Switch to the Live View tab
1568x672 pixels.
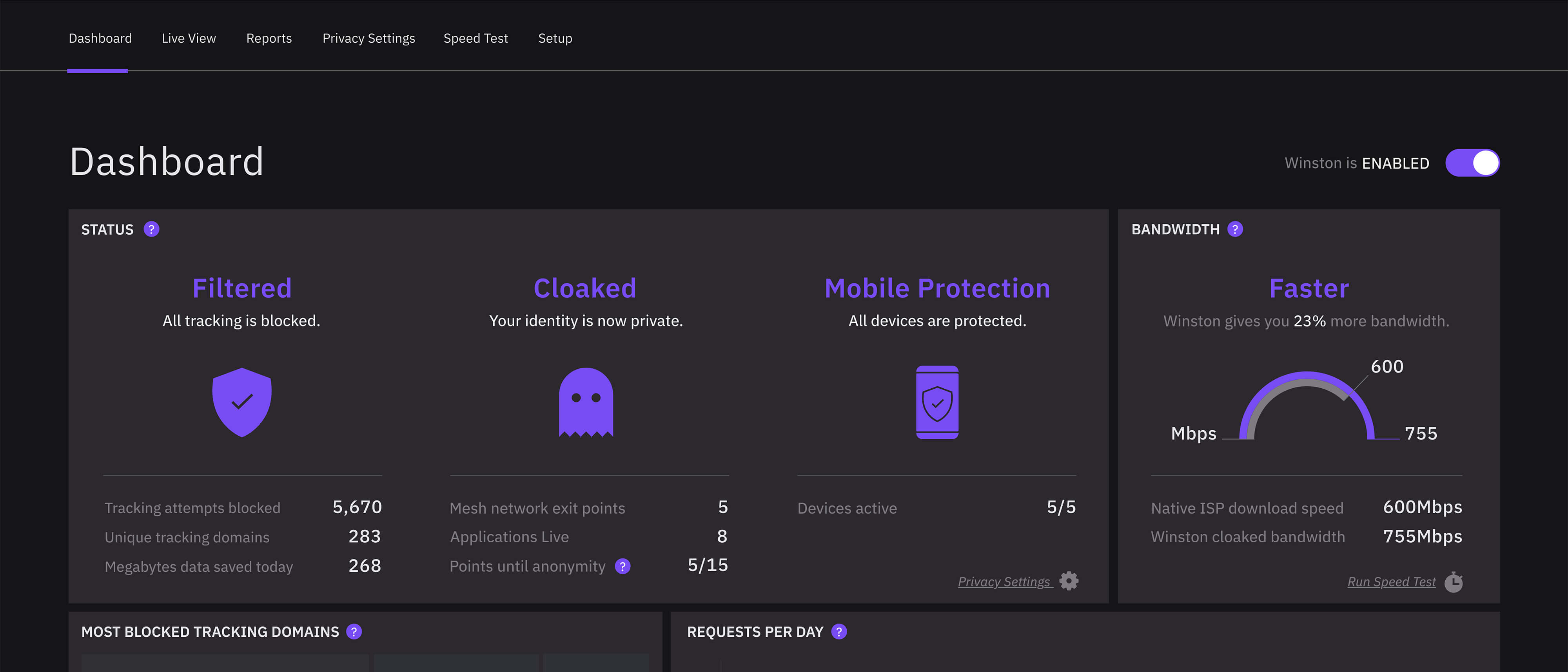pyautogui.click(x=189, y=38)
